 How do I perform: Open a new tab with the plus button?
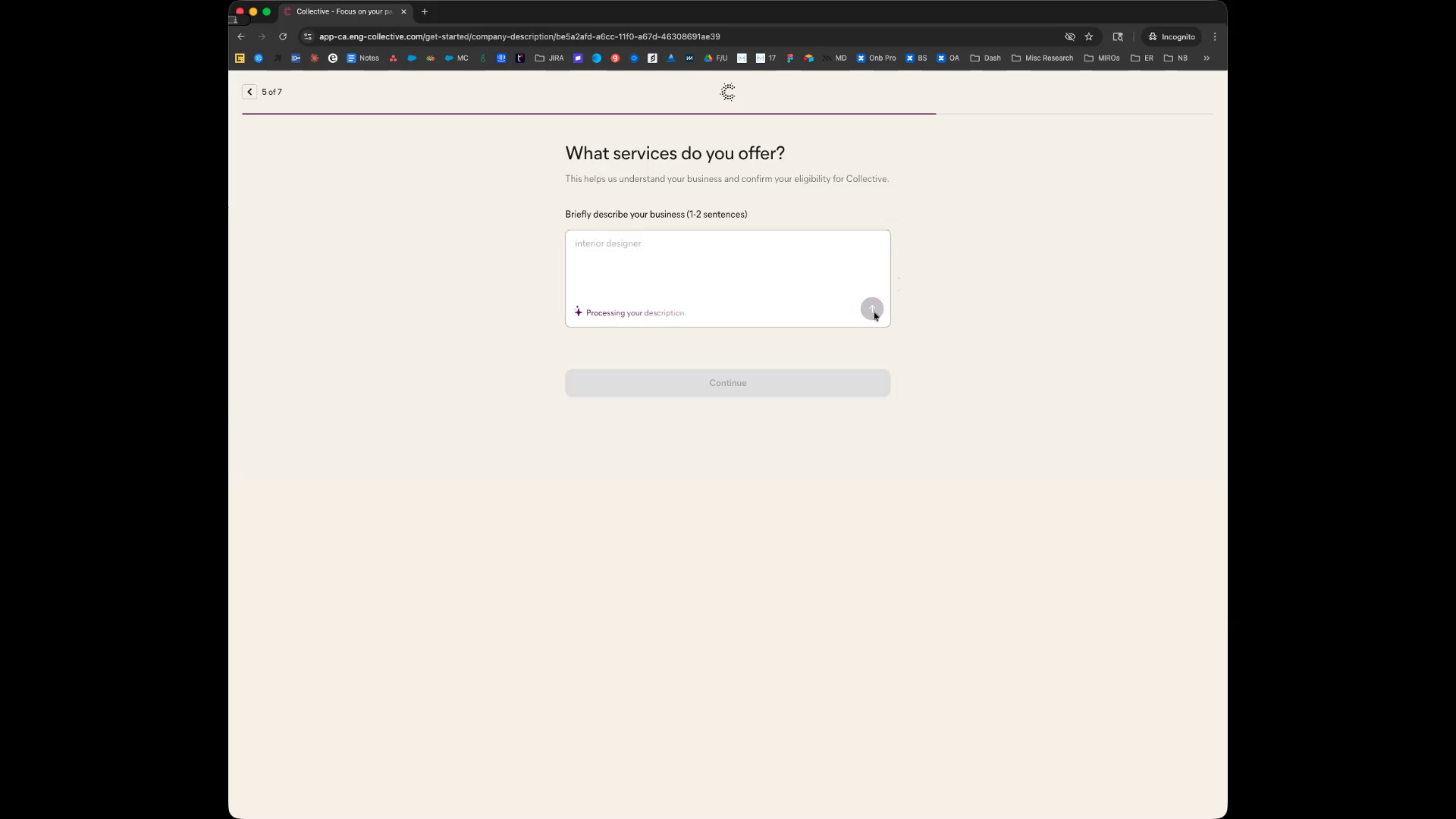click(x=425, y=11)
